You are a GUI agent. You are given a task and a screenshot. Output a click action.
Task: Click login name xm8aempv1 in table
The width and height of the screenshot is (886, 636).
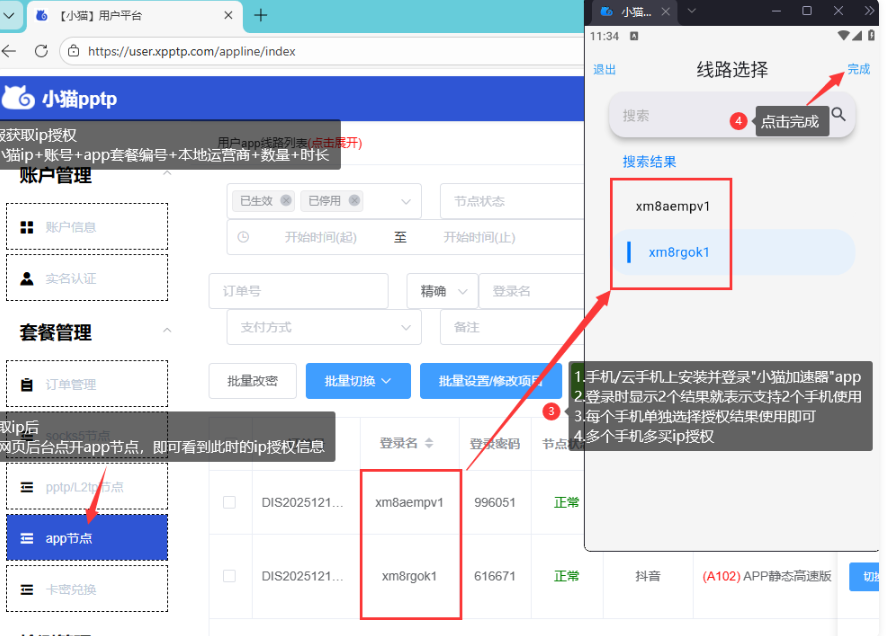click(410, 502)
